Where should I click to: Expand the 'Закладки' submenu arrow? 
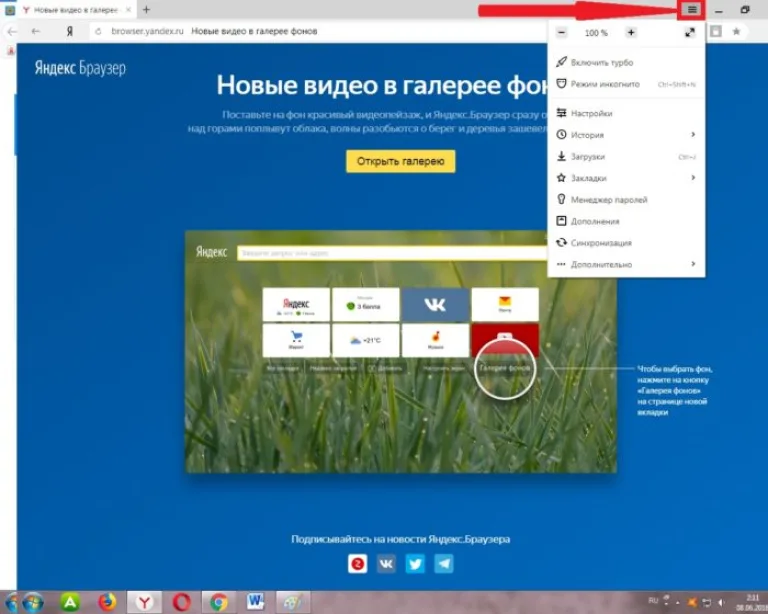click(x=693, y=178)
